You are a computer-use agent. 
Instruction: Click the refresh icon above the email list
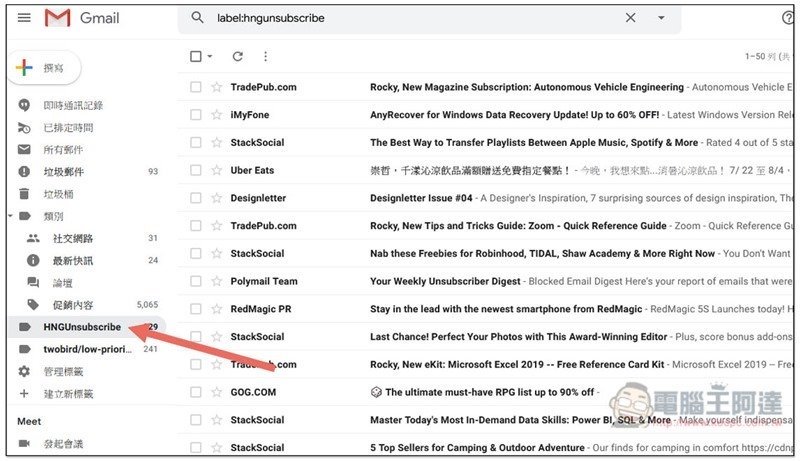(237, 57)
